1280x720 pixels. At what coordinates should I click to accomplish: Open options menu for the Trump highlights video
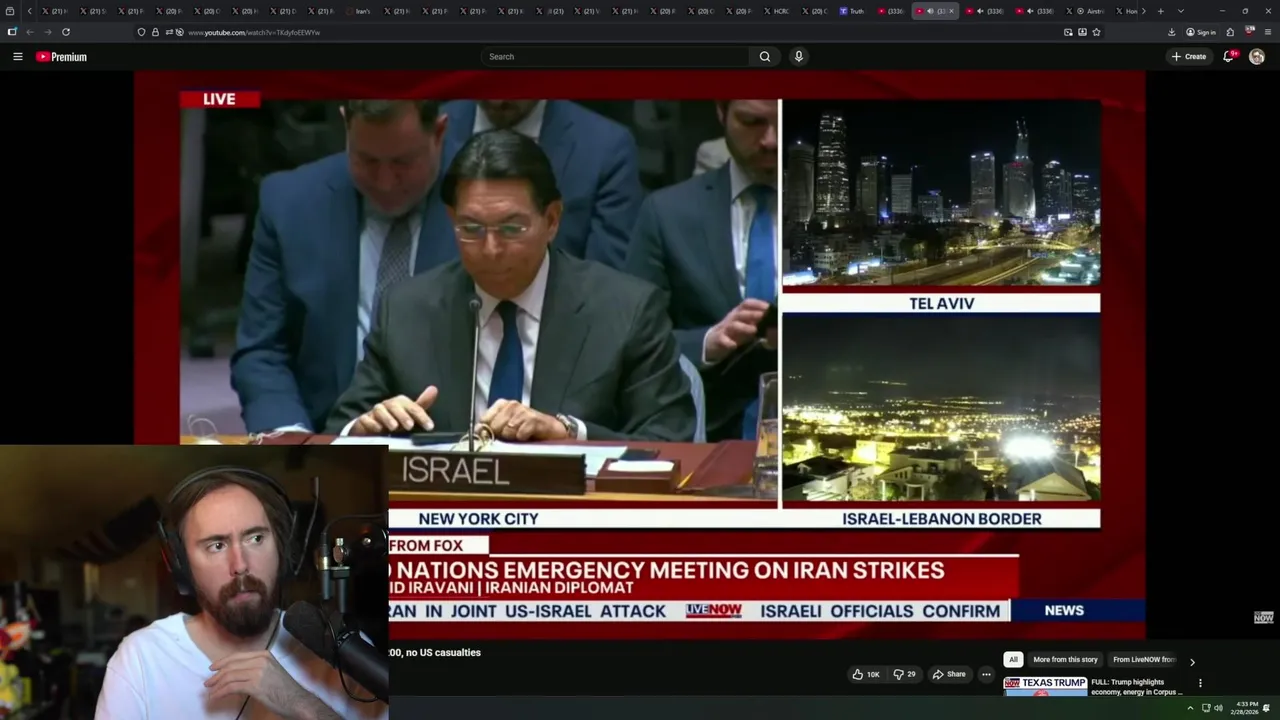(x=1200, y=684)
